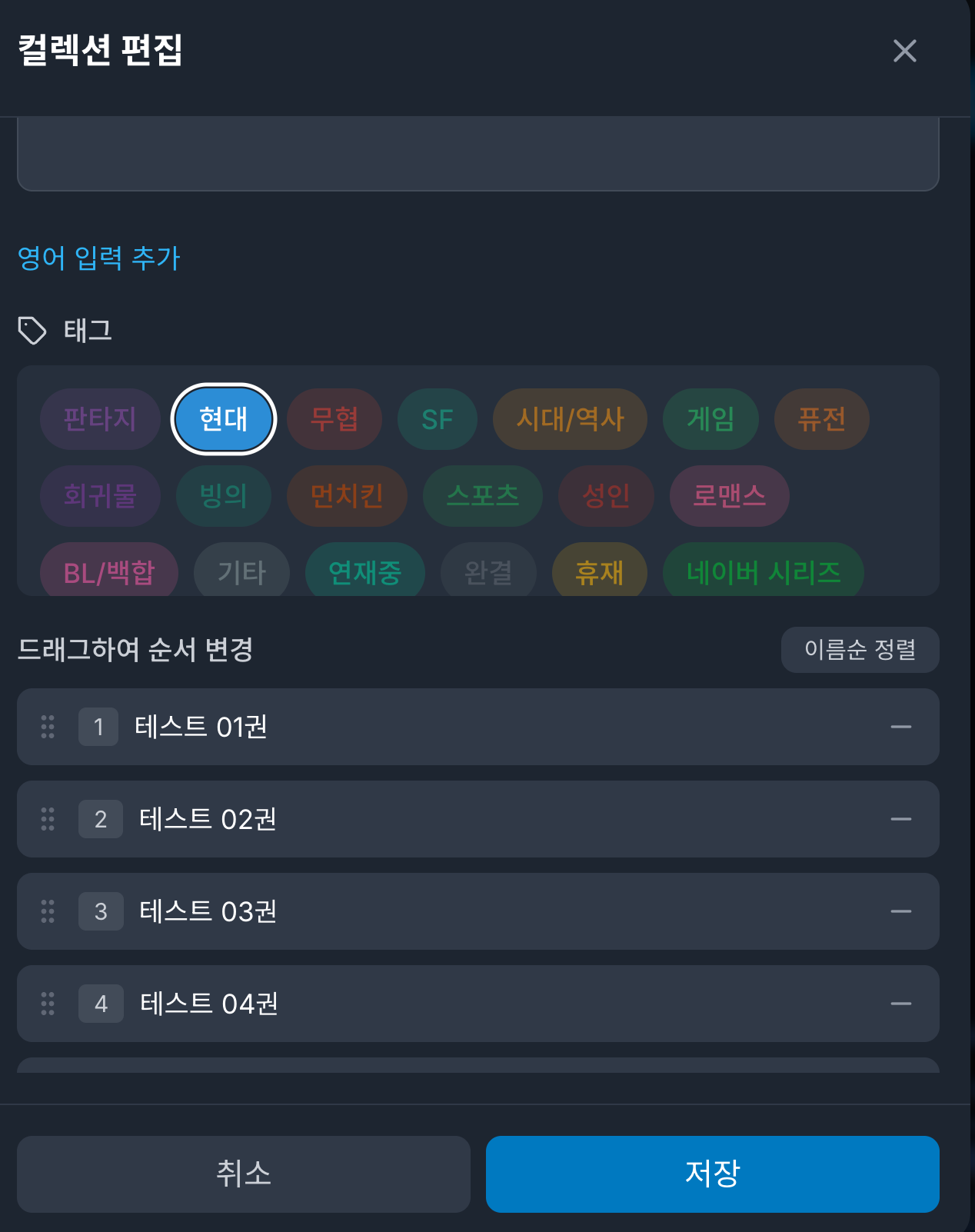Select the 네이버 시리즈 tag
The width and height of the screenshot is (975, 1232).
[x=763, y=571]
